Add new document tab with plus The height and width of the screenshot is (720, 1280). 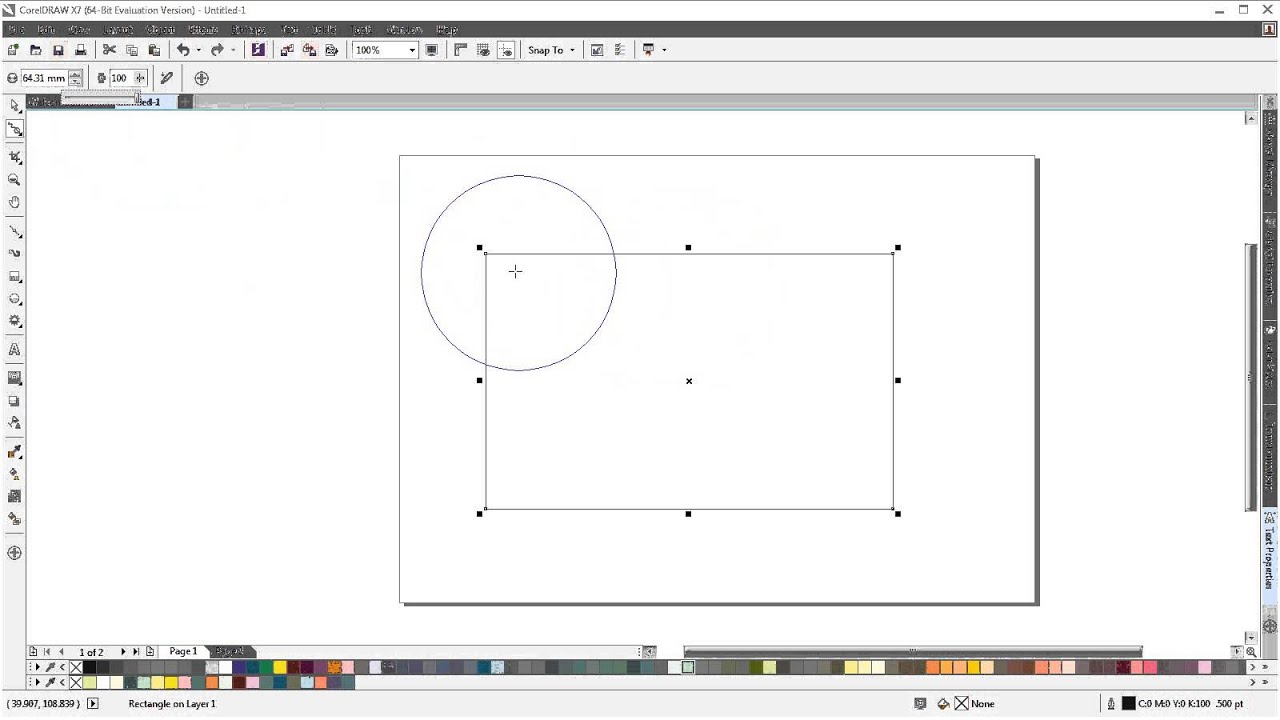click(186, 102)
